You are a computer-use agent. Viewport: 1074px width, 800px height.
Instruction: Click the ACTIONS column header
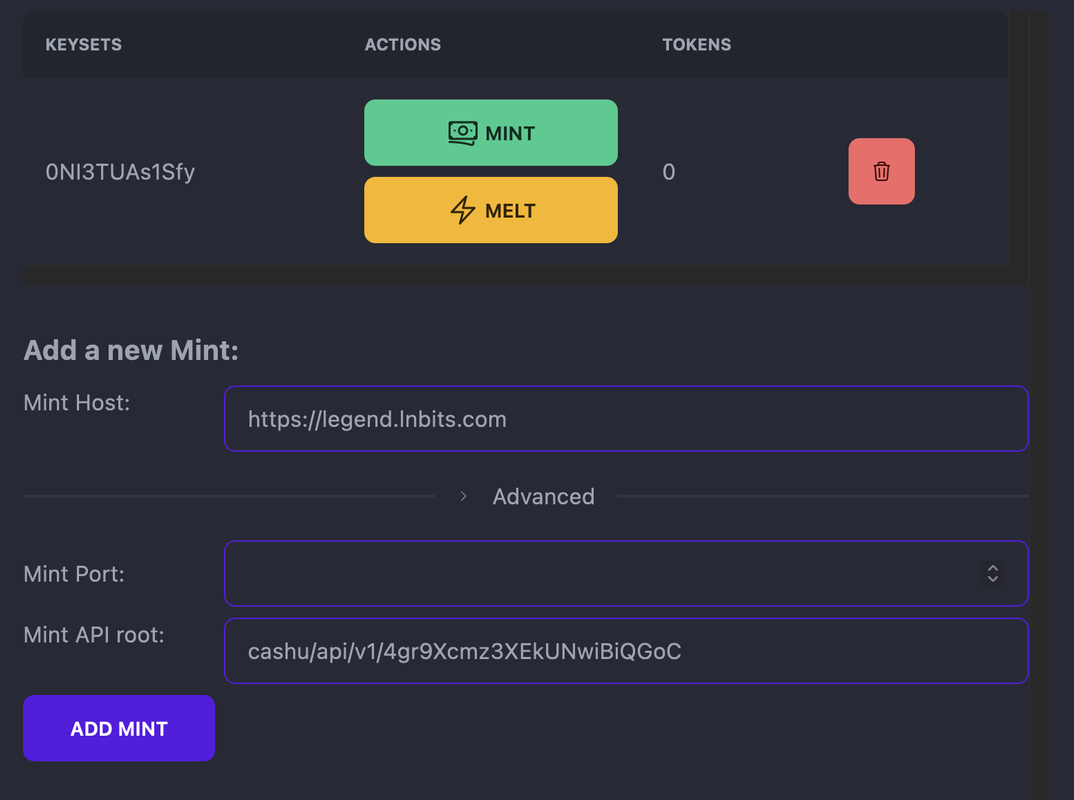coord(403,45)
